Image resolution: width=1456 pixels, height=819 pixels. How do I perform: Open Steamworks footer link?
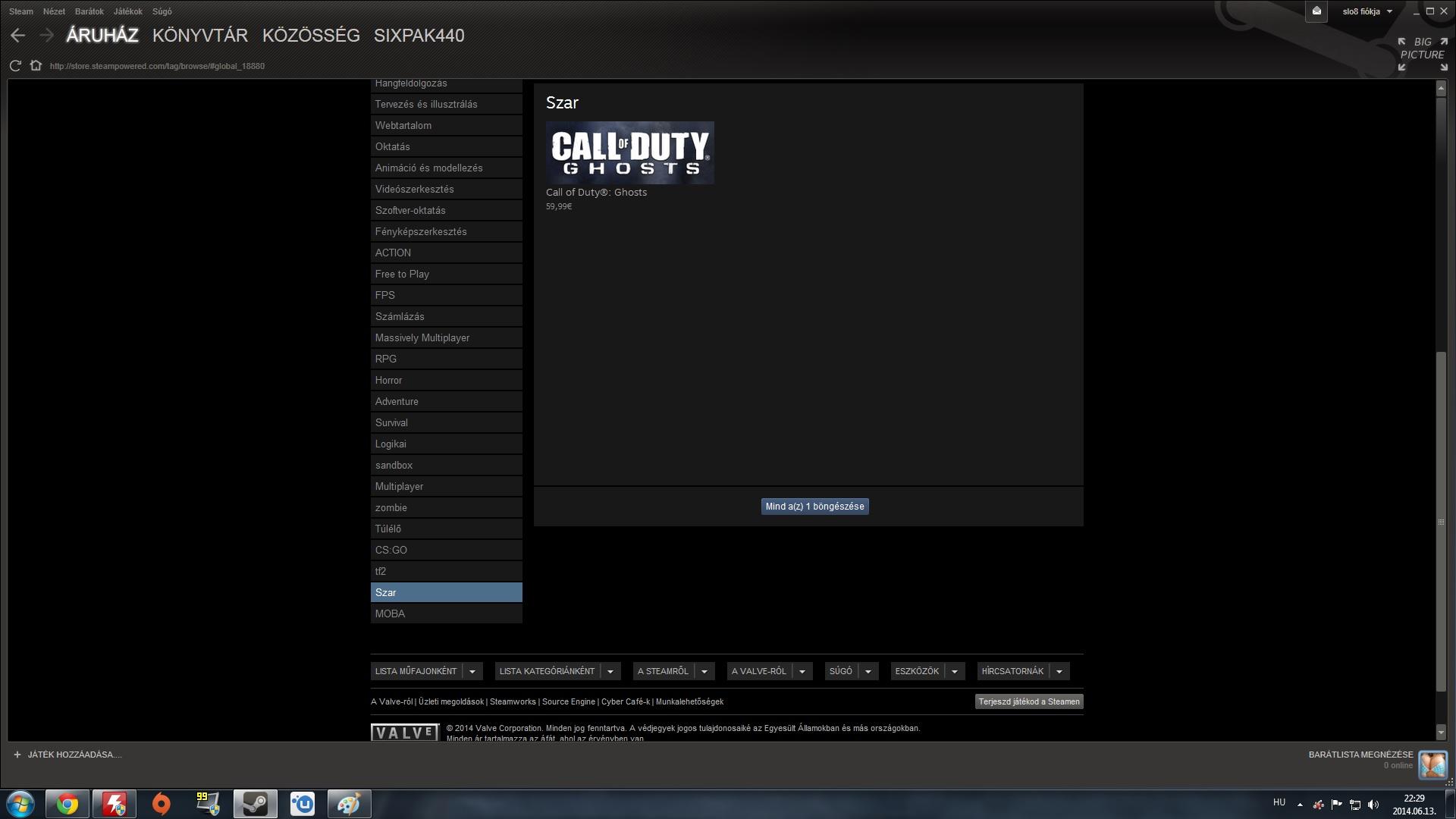513,702
